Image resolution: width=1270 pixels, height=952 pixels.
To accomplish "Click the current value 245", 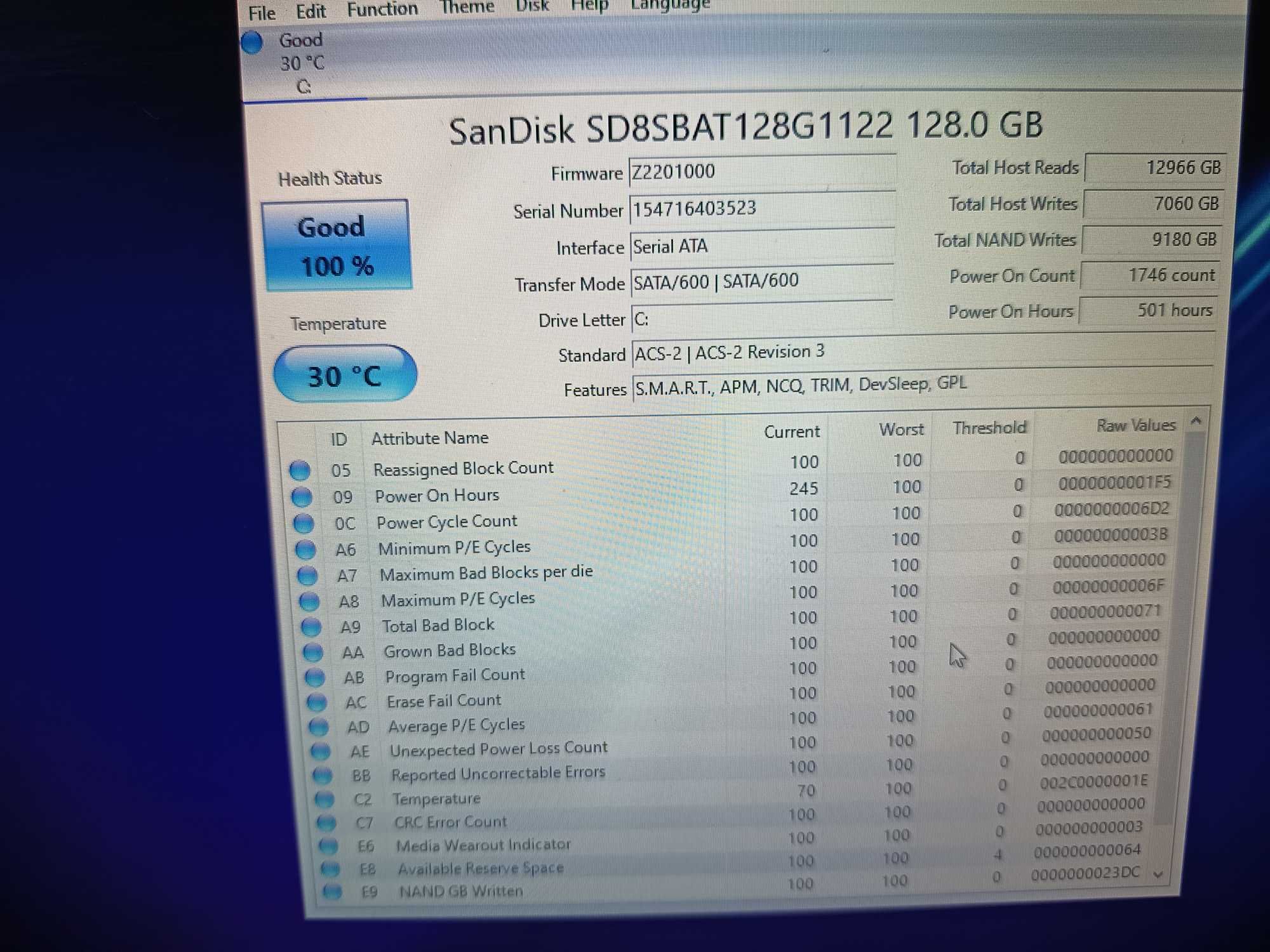I will [x=804, y=488].
